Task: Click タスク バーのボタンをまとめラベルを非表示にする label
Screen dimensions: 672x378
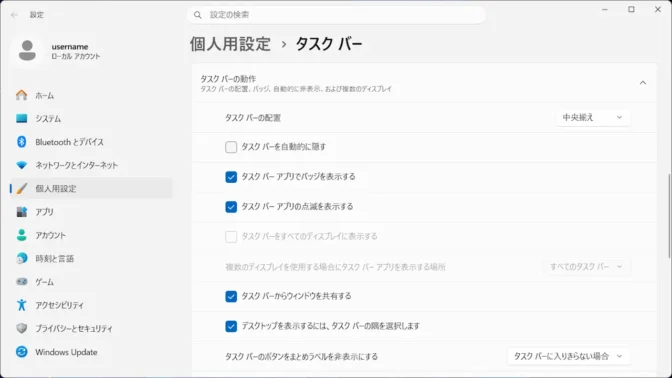Action: [302, 357]
